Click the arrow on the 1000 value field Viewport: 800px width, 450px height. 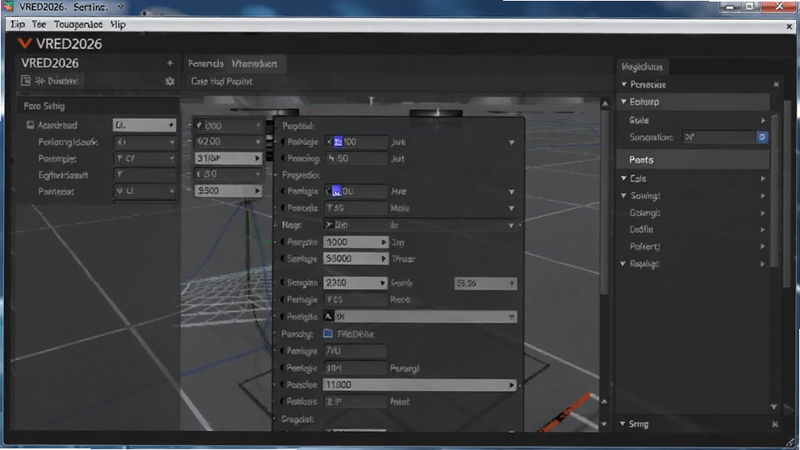click(384, 242)
